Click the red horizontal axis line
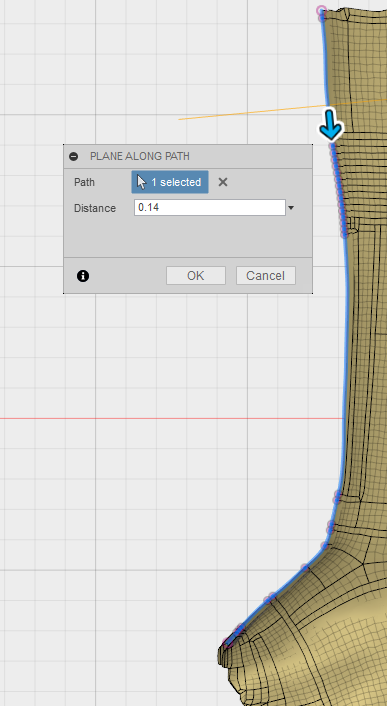This screenshot has width=387, height=706. tap(171, 418)
